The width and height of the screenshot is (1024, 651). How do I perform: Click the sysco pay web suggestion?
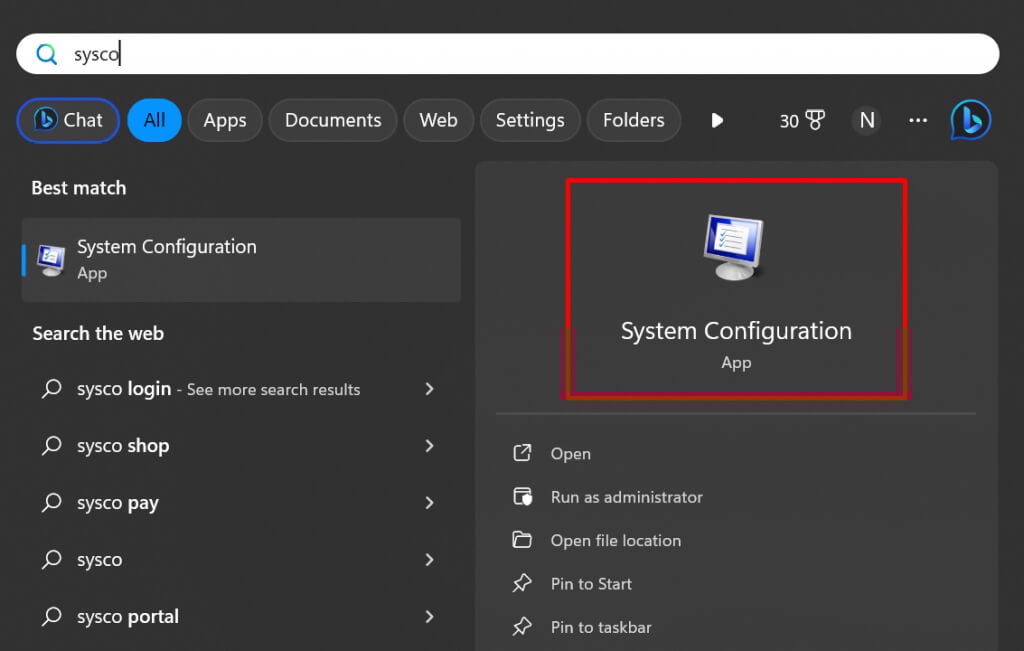(x=118, y=503)
